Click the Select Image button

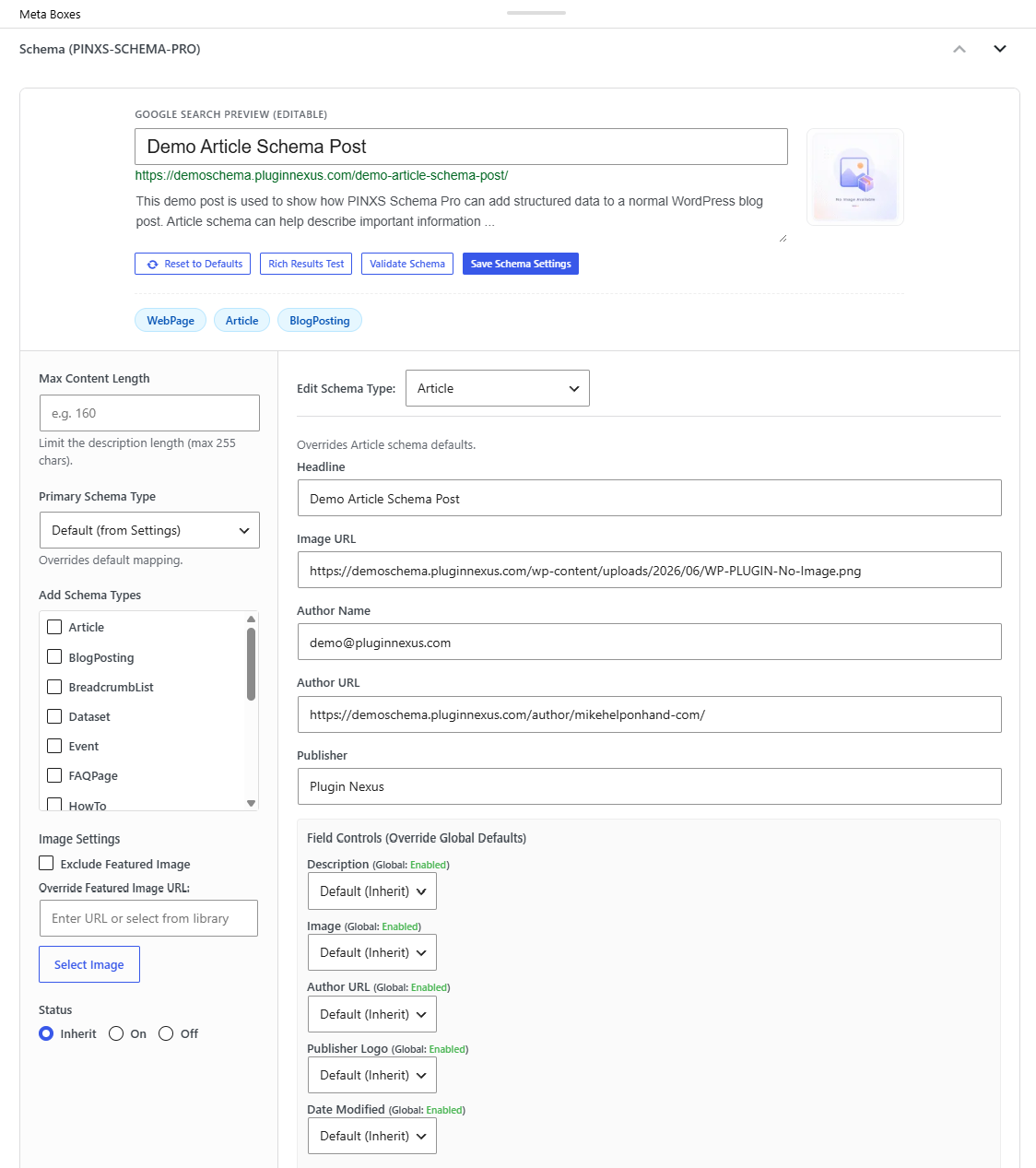coord(89,964)
